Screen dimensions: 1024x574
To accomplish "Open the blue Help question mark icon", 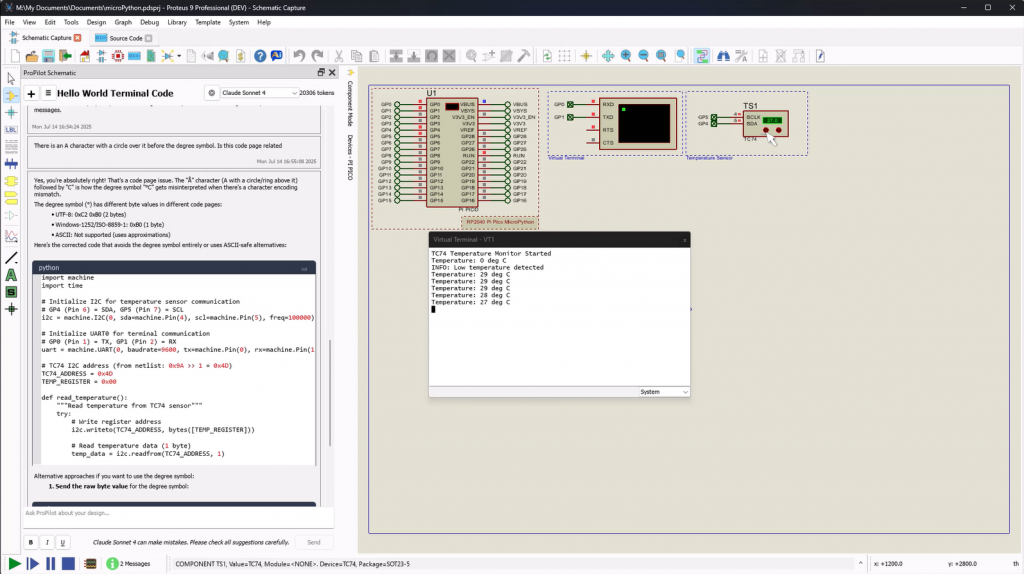I will [x=260, y=56].
